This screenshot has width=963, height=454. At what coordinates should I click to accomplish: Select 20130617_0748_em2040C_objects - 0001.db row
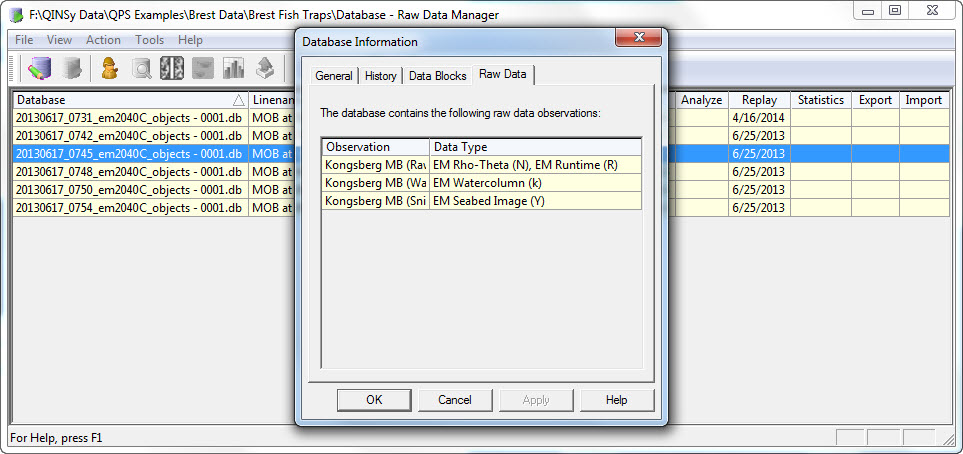pyautogui.click(x=131, y=171)
